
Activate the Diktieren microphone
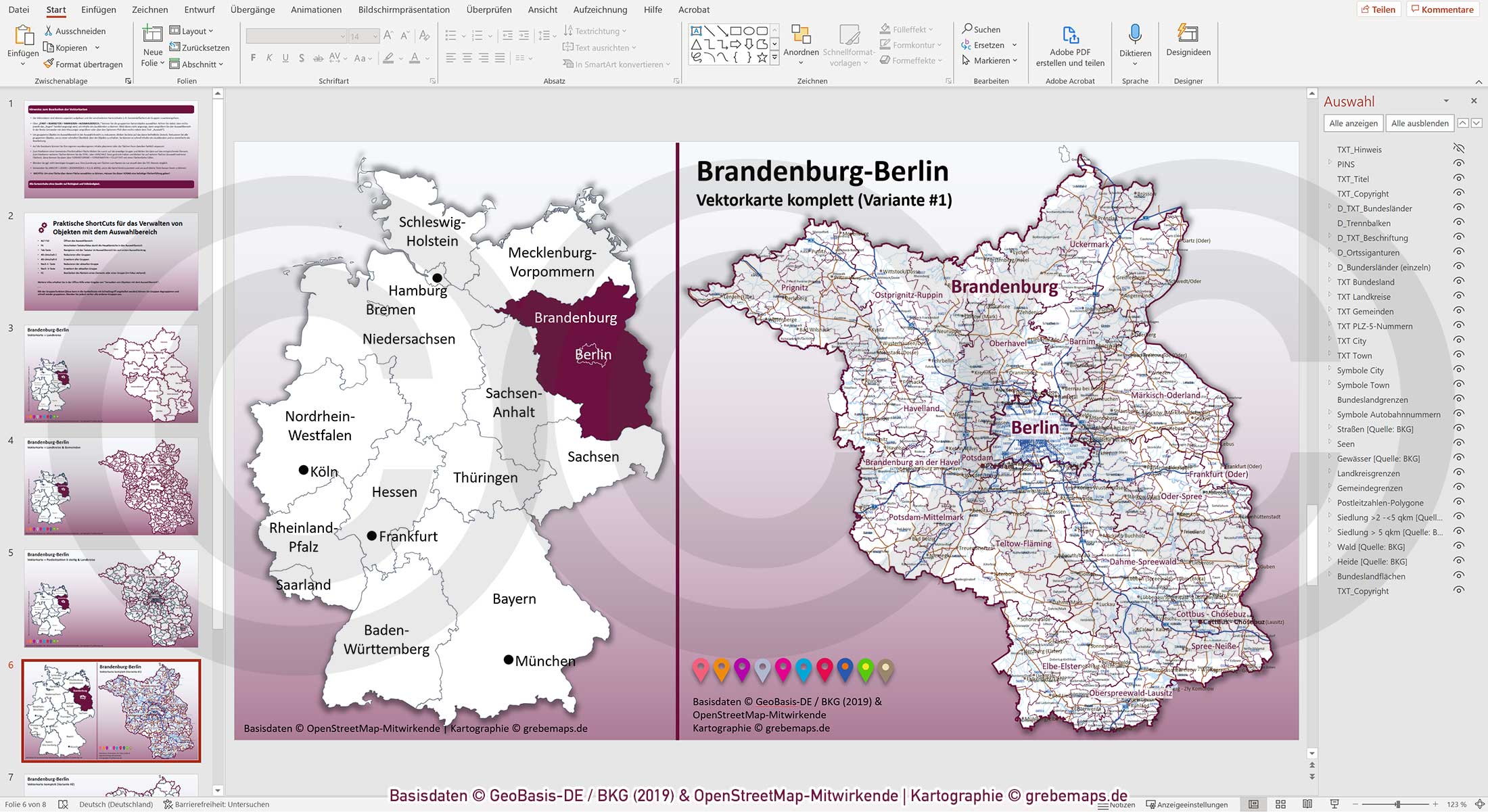[x=1135, y=37]
